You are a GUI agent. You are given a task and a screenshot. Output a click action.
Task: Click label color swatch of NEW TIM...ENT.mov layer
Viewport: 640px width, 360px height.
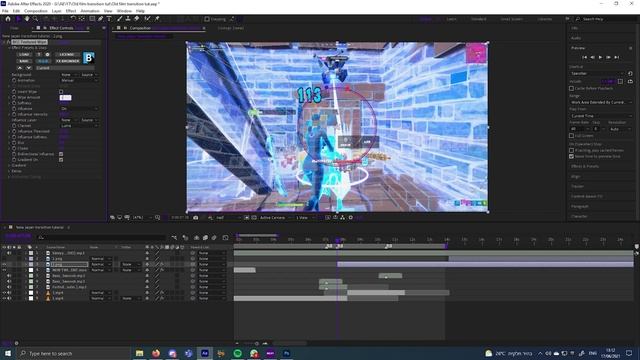pyautogui.click(x=31, y=270)
